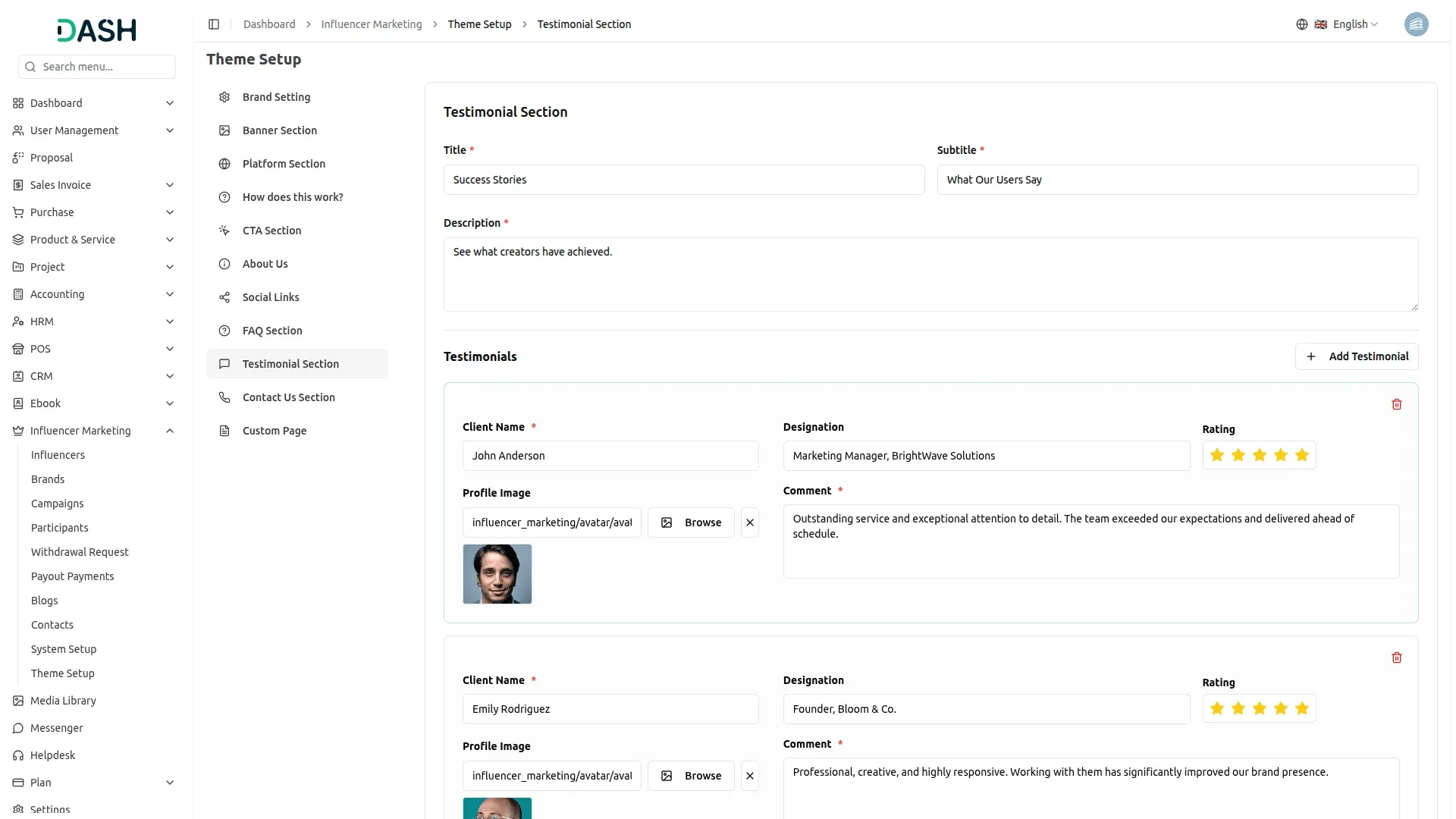Set John Anderson's rating to three stars
This screenshot has width=1456, height=819.
1260,455
